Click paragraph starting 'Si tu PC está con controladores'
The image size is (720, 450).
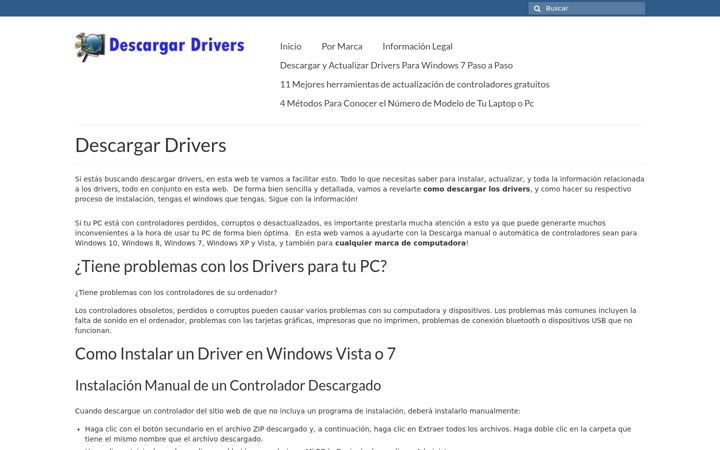coord(356,233)
